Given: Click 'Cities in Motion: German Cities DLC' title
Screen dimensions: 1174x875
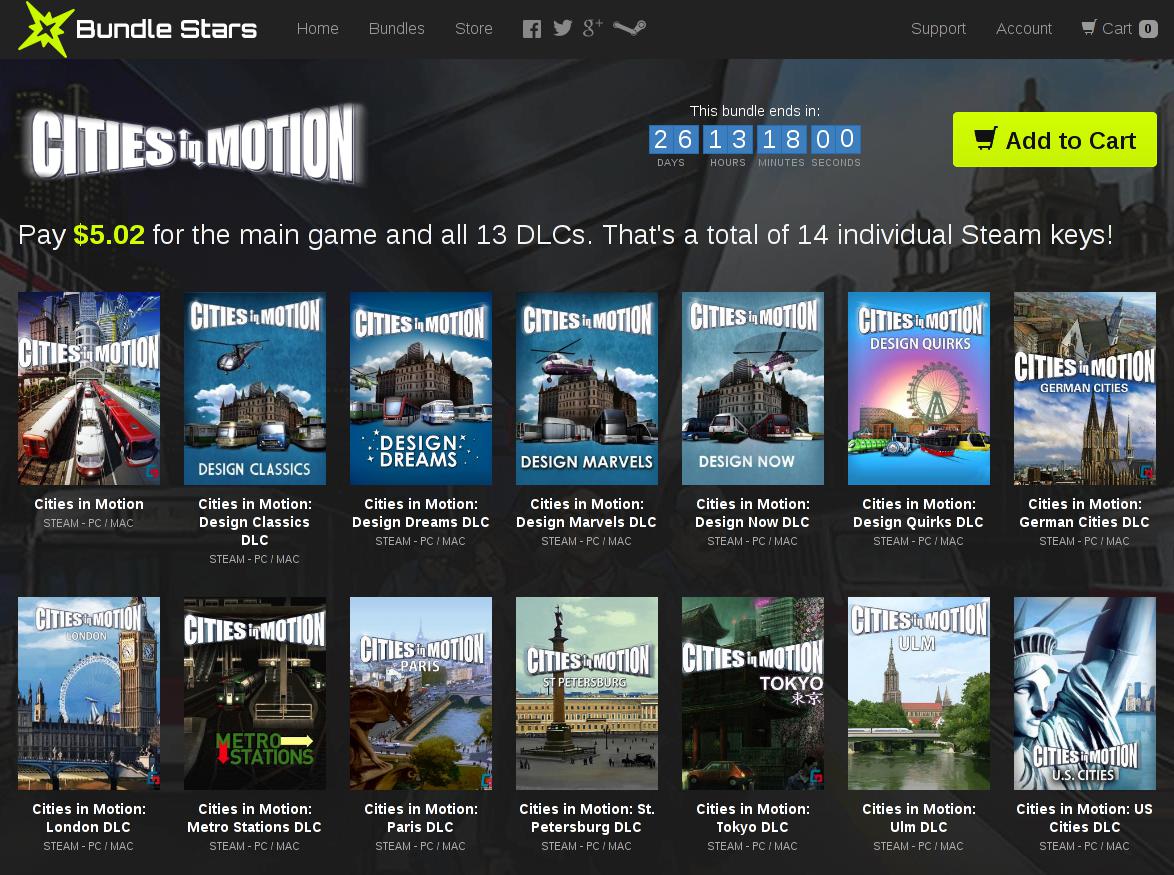Looking at the screenshot, I should click(x=1085, y=513).
